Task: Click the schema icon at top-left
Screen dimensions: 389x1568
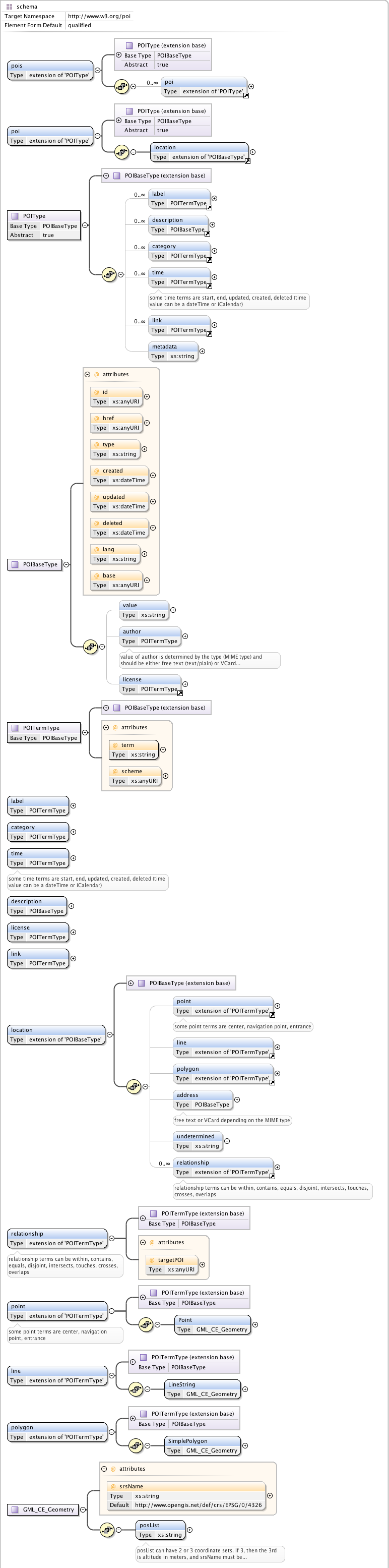Action: (9, 7)
